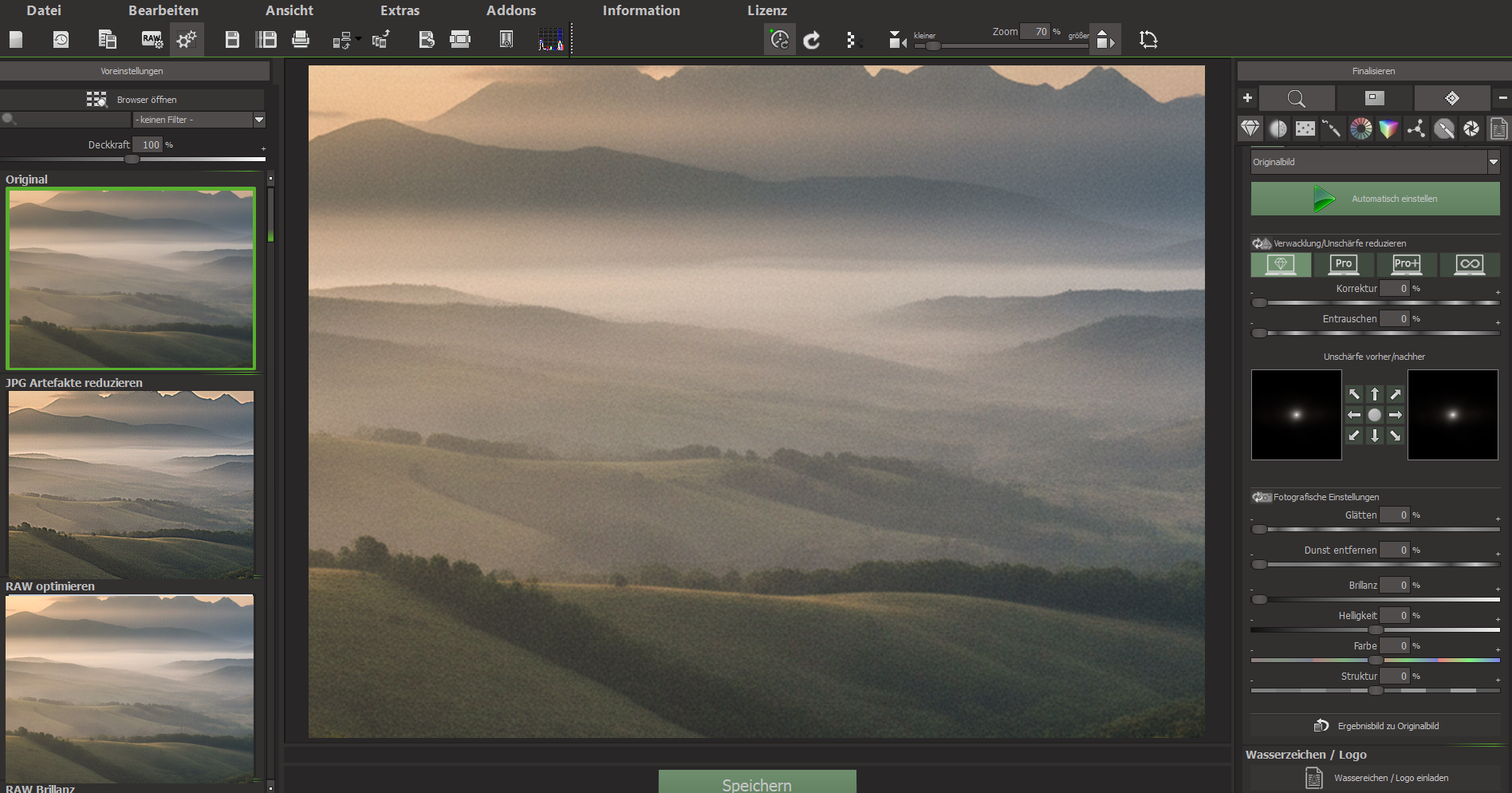Click the star-field noise icon
Screen dimensions: 1512x793
tap(1305, 128)
